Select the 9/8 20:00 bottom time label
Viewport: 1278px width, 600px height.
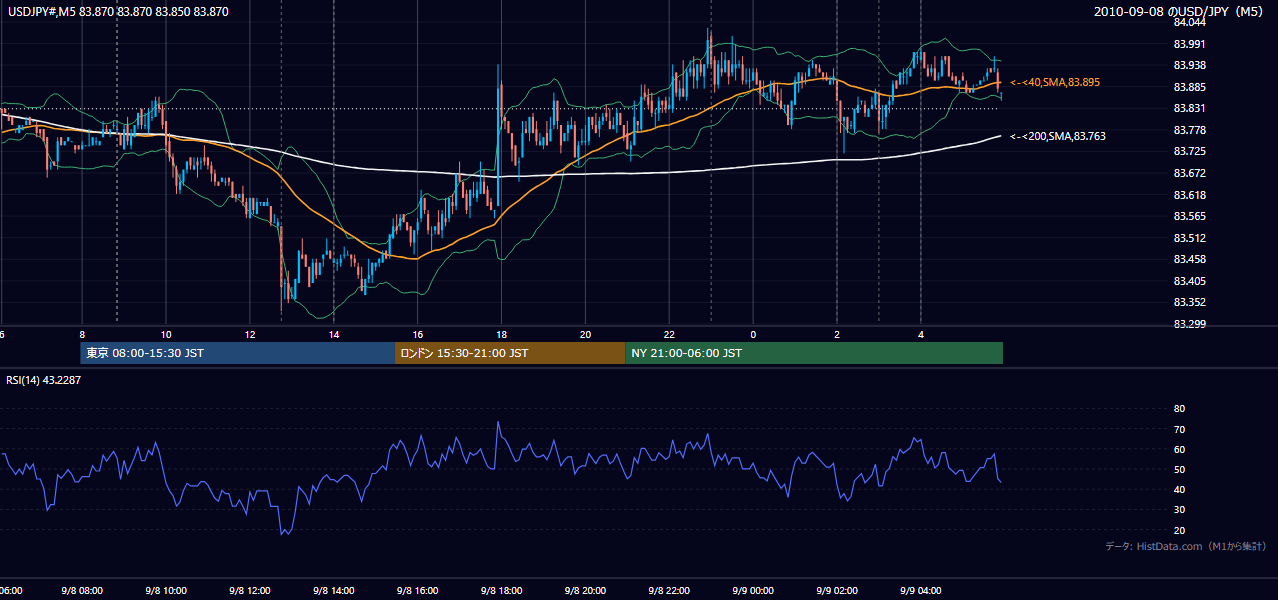coord(586,591)
